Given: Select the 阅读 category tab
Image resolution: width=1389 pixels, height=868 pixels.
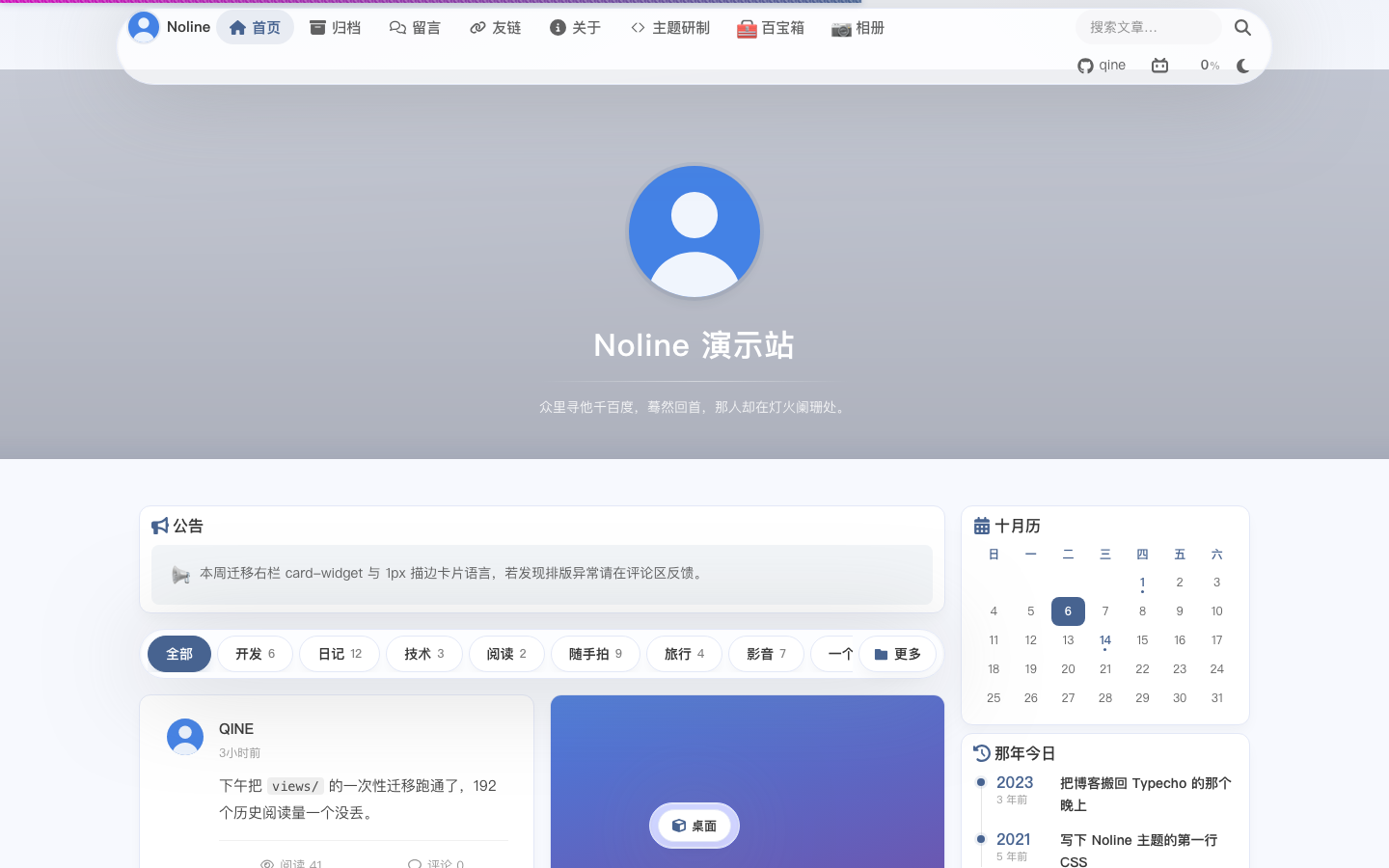Looking at the screenshot, I should (506, 654).
